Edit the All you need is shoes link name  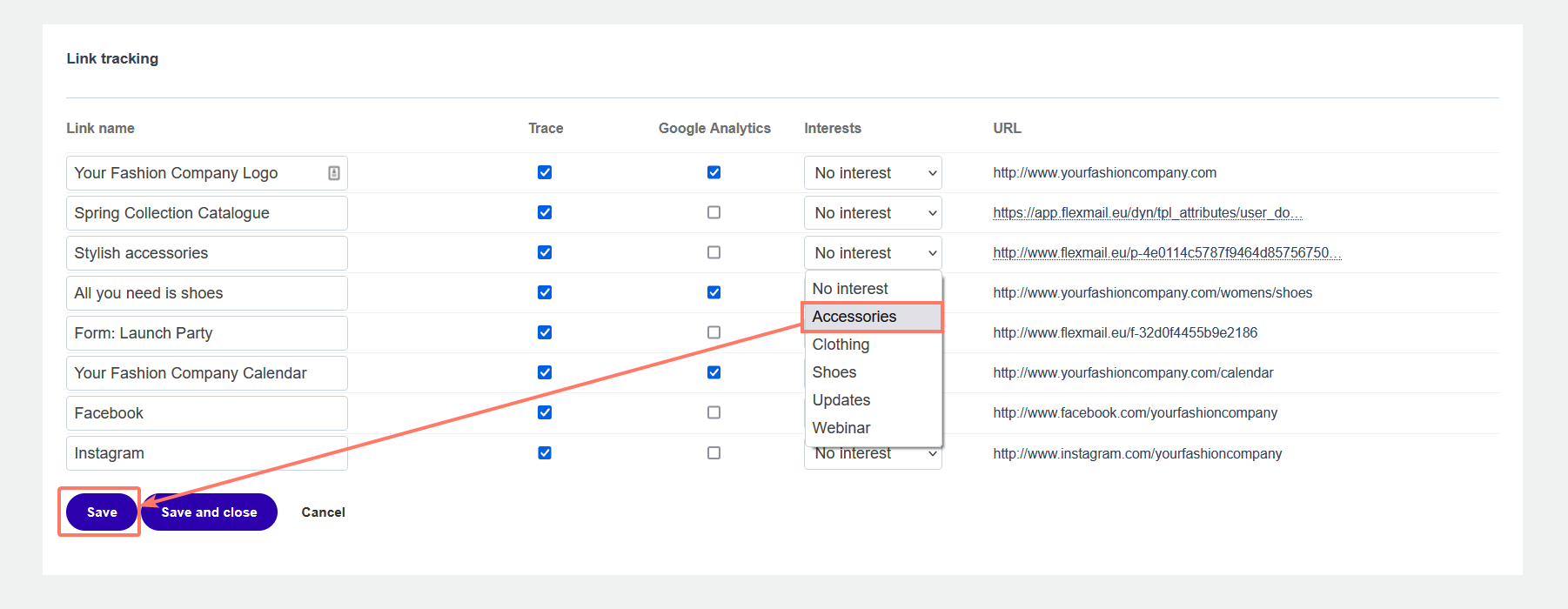coord(206,293)
